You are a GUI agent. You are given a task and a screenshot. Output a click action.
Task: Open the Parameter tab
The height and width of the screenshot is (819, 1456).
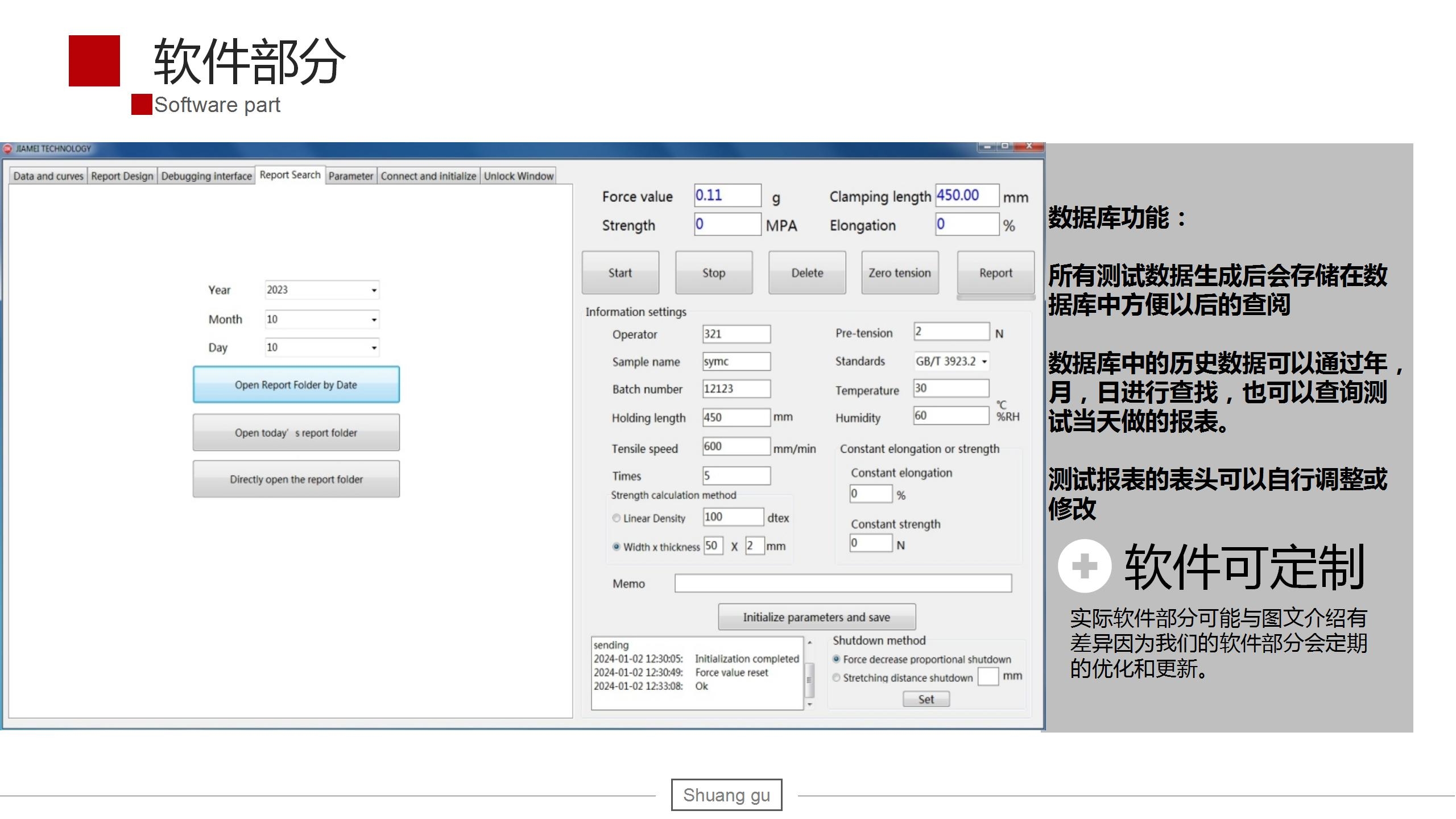click(350, 176)
